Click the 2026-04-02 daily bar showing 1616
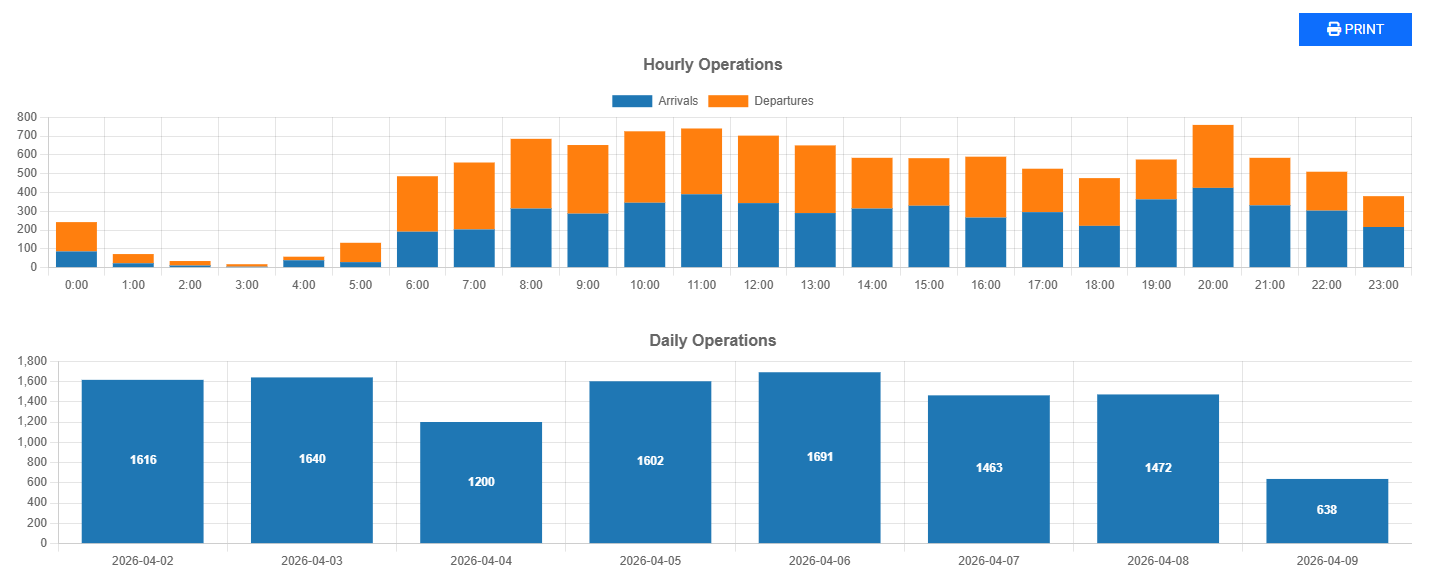 click(x=143, y=460)
